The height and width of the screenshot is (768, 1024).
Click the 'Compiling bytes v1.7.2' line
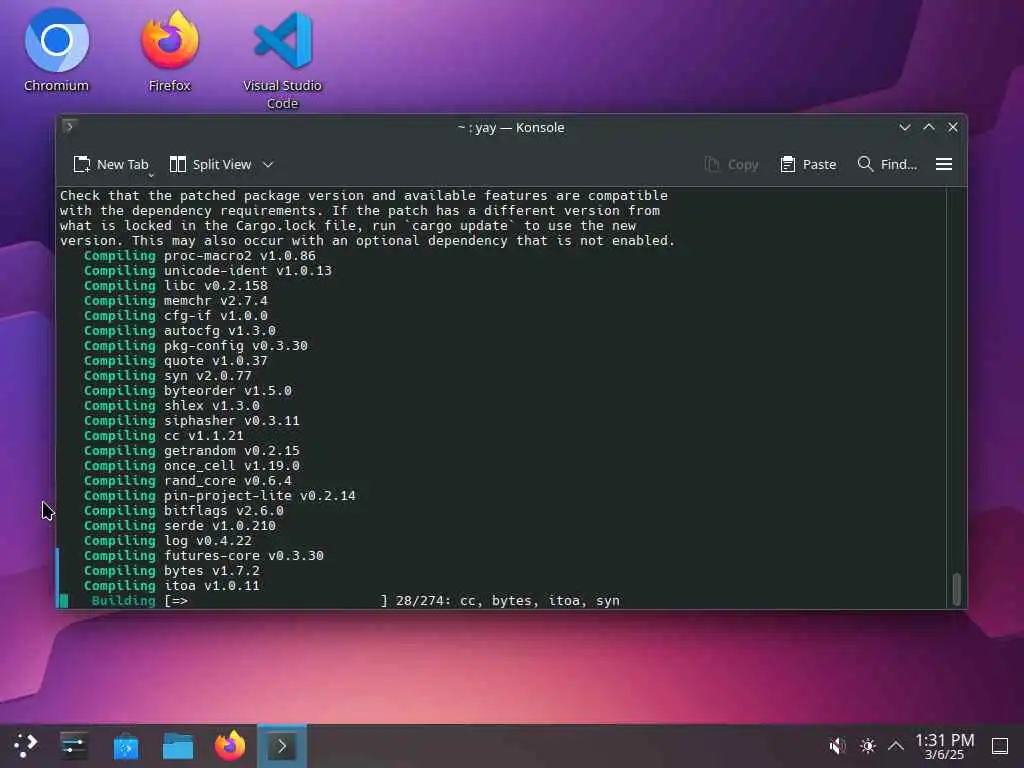click(172, 571)
